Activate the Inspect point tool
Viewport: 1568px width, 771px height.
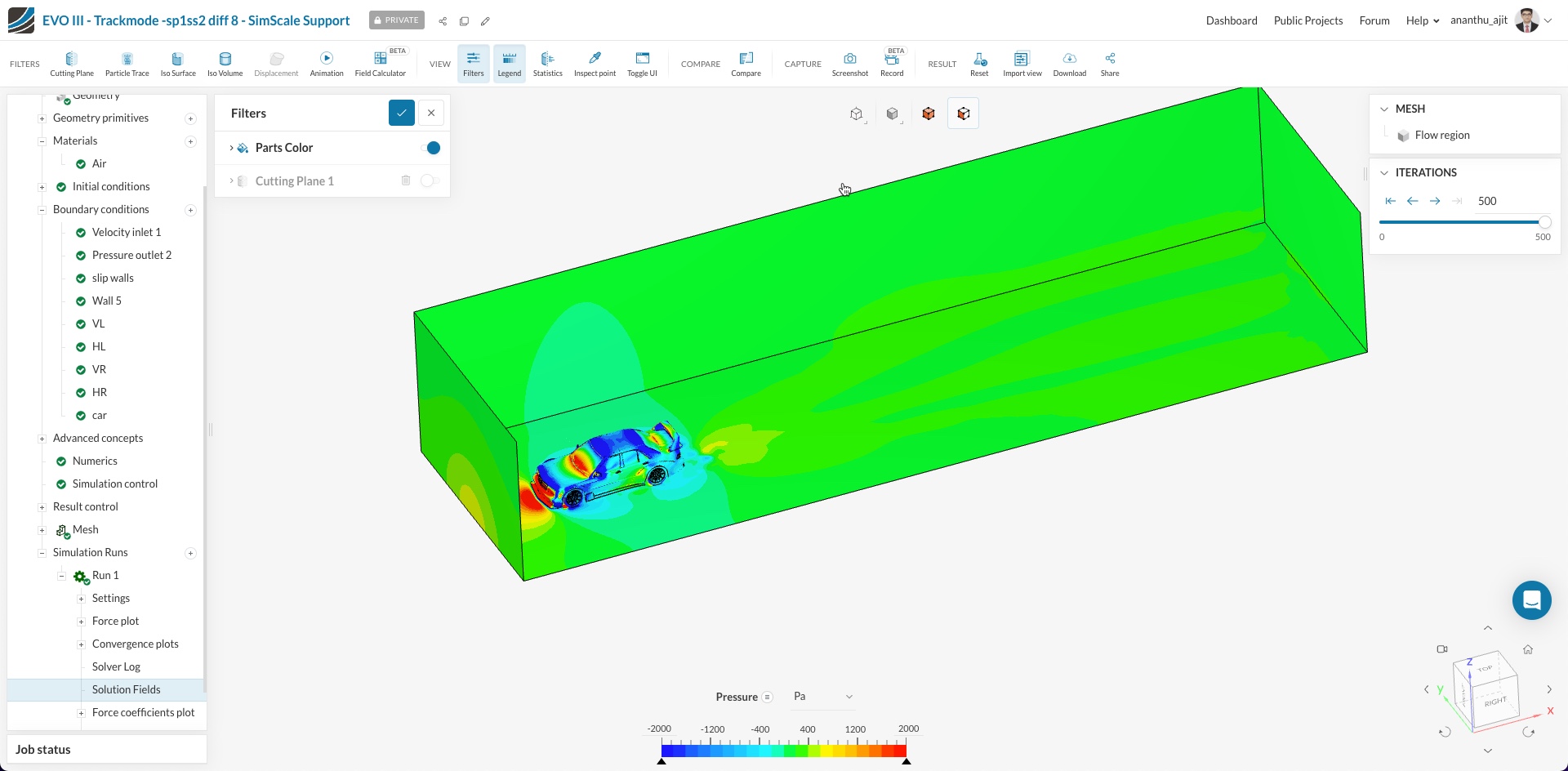(x=595, y=64)
